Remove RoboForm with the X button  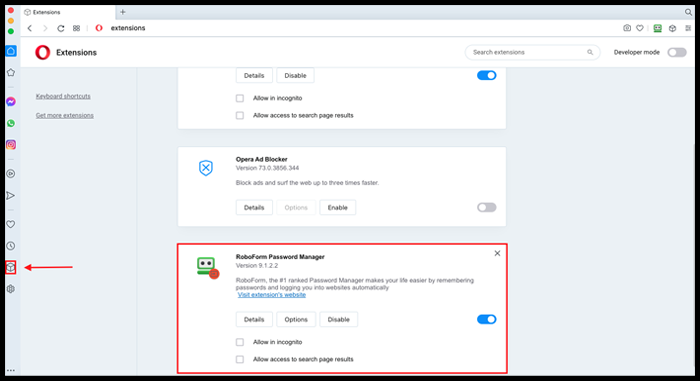[x=497, y=253]
